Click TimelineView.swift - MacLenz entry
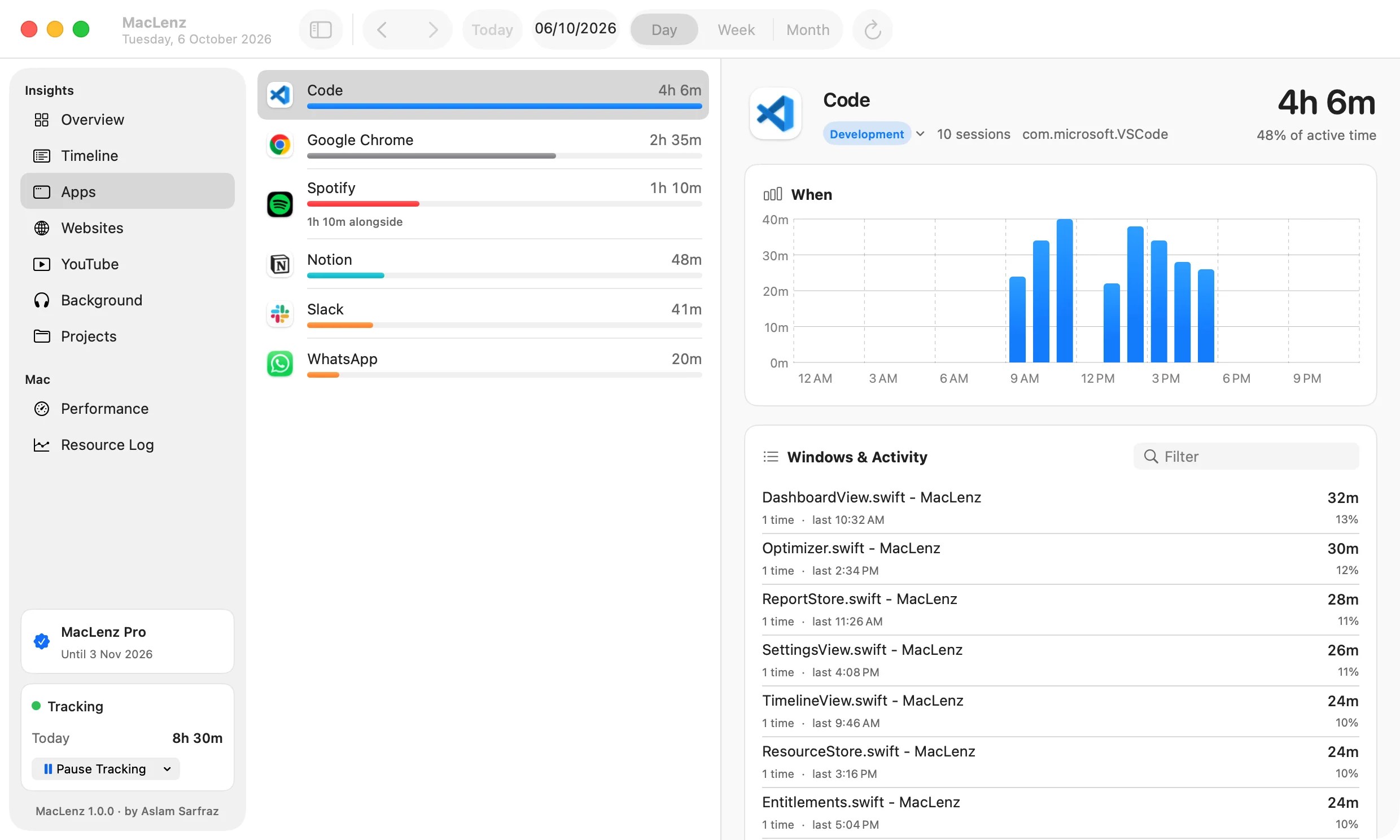The height and width of the screenshot is (840, 1400). click(x=1060, y=711)
